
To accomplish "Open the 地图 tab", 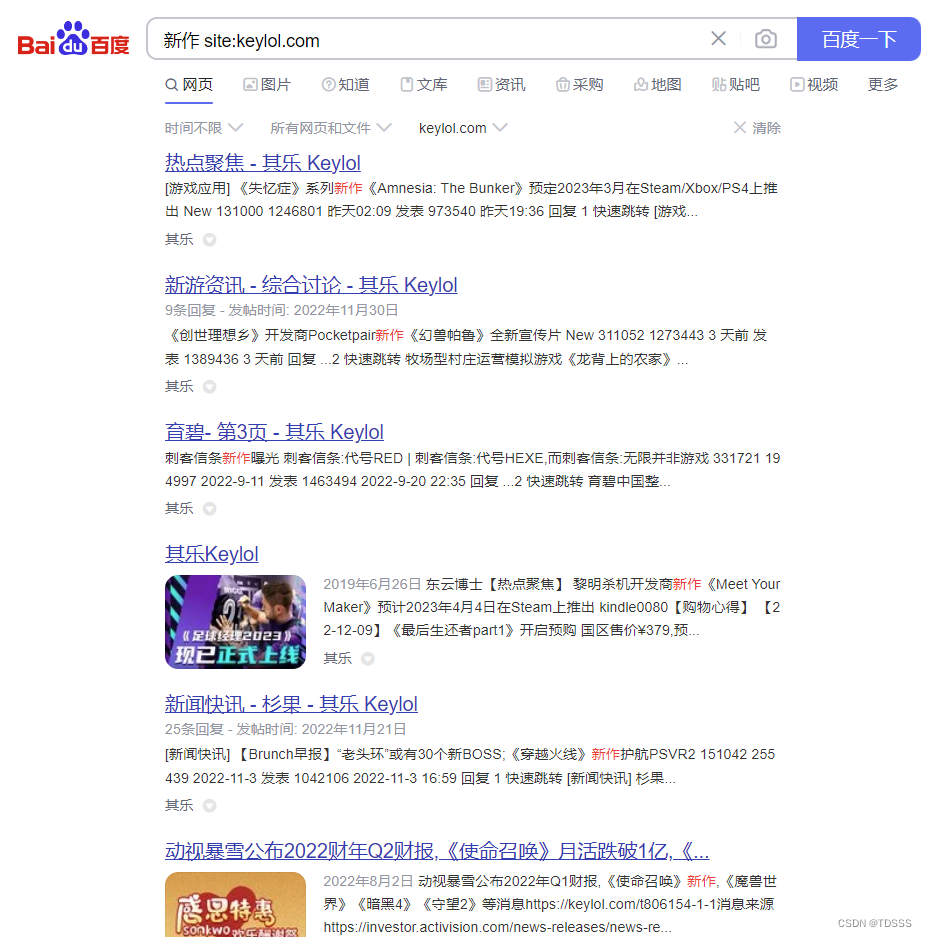I will click(x=657, y=85).
